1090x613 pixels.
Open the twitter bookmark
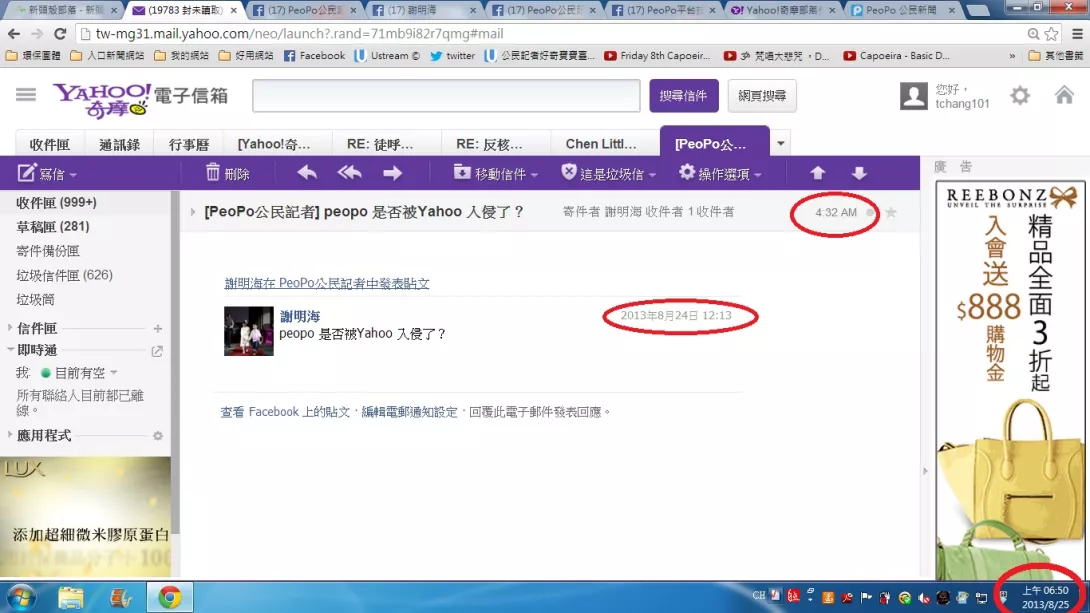point(453,56)
